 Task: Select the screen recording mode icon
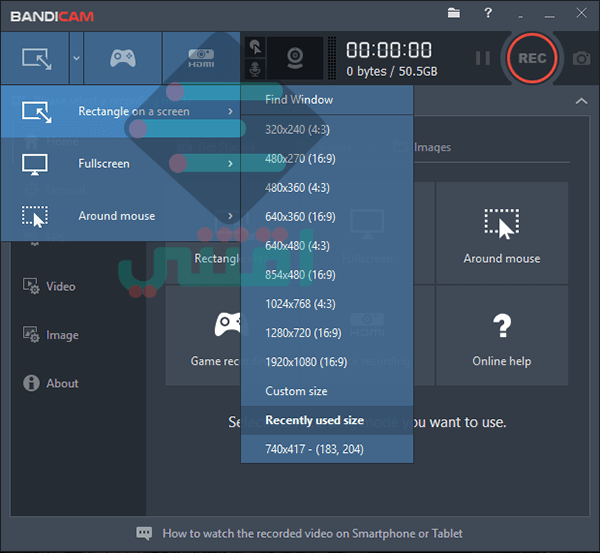(x=35, y=58)
